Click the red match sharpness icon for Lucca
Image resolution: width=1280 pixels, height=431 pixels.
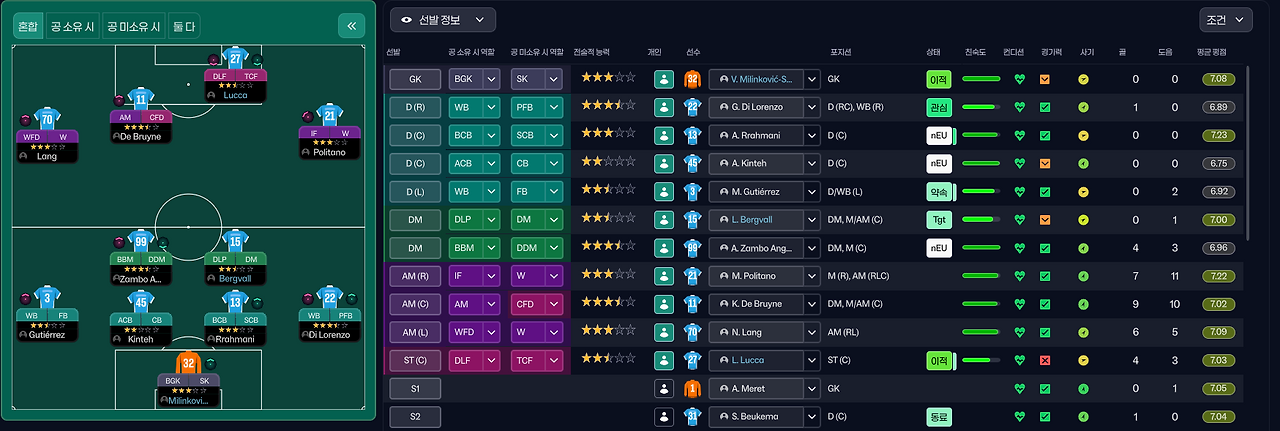pyautogui.click(x=1045, y=359)
